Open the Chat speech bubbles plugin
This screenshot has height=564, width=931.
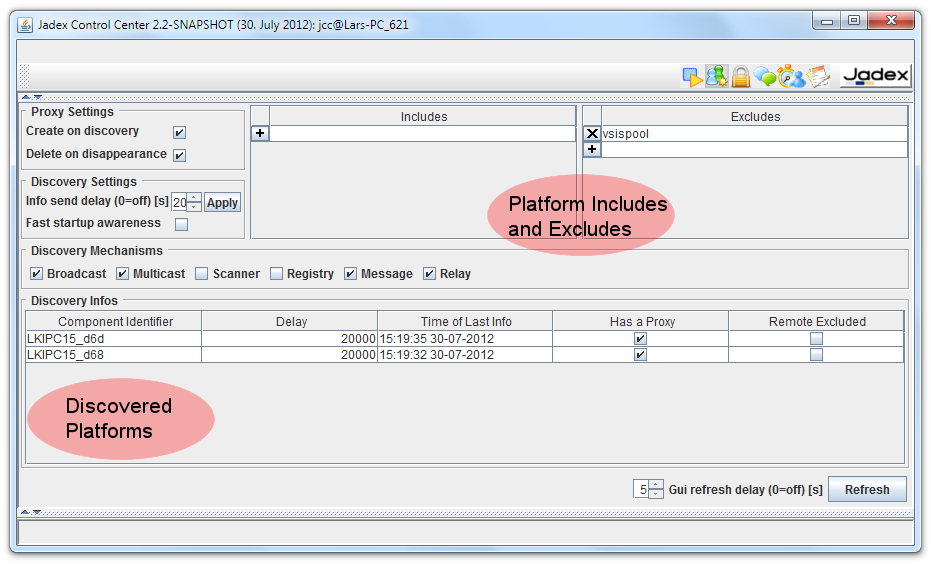coord(766,76)
